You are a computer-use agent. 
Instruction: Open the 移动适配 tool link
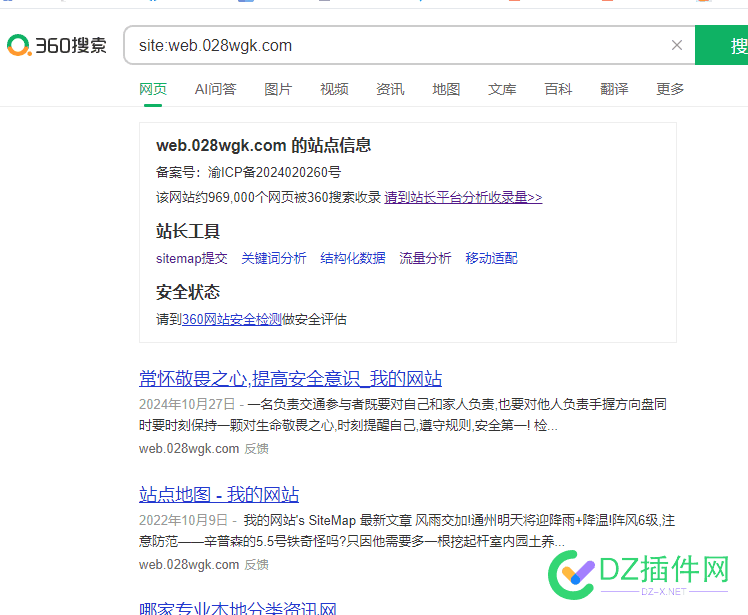(x=492, y=258)
